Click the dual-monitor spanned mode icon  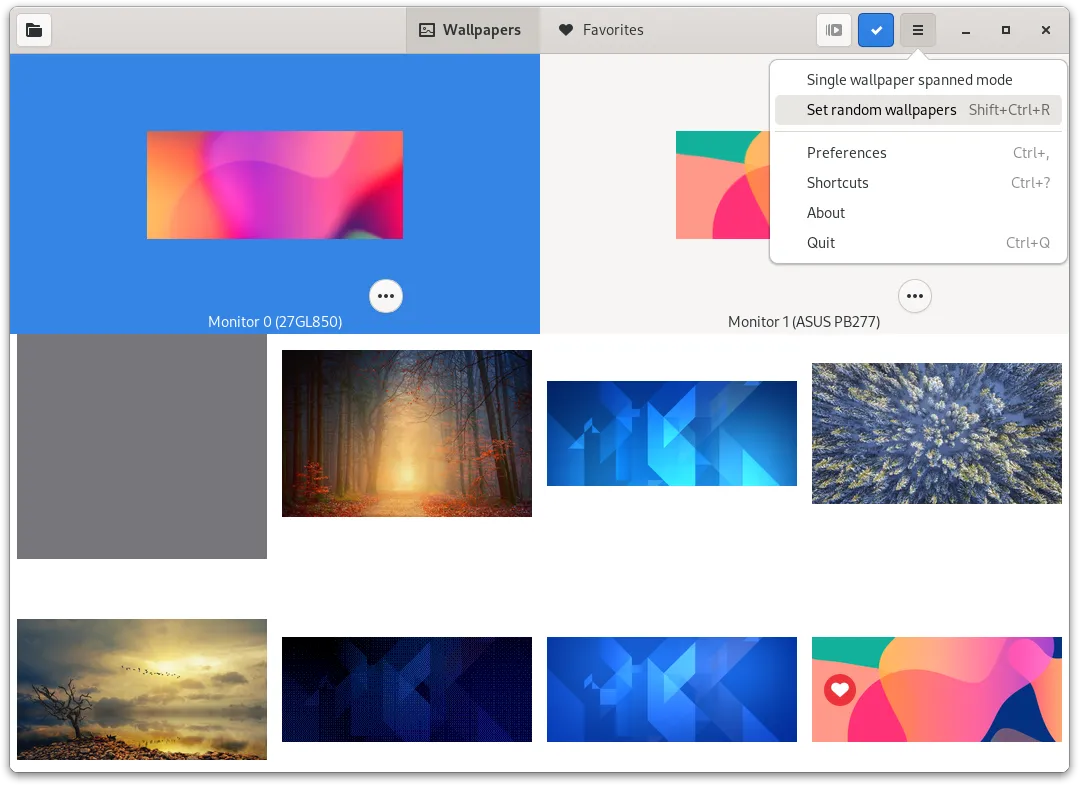click(833, 30)
